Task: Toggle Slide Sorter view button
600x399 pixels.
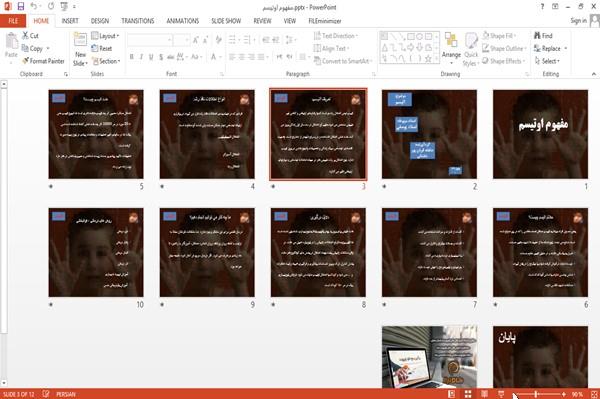Action: [x=468, y=394]
